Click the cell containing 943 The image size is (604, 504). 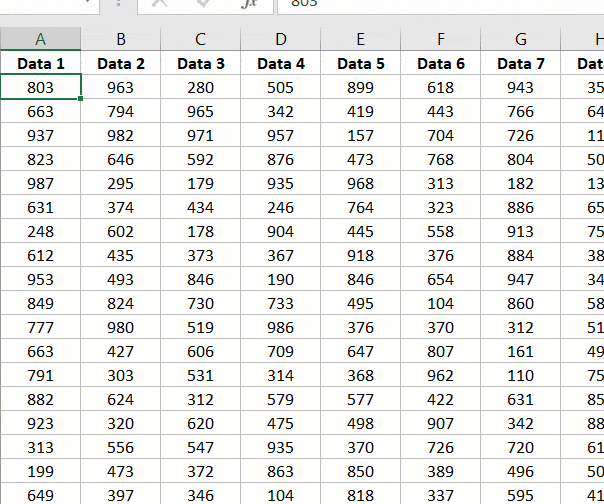520,87
